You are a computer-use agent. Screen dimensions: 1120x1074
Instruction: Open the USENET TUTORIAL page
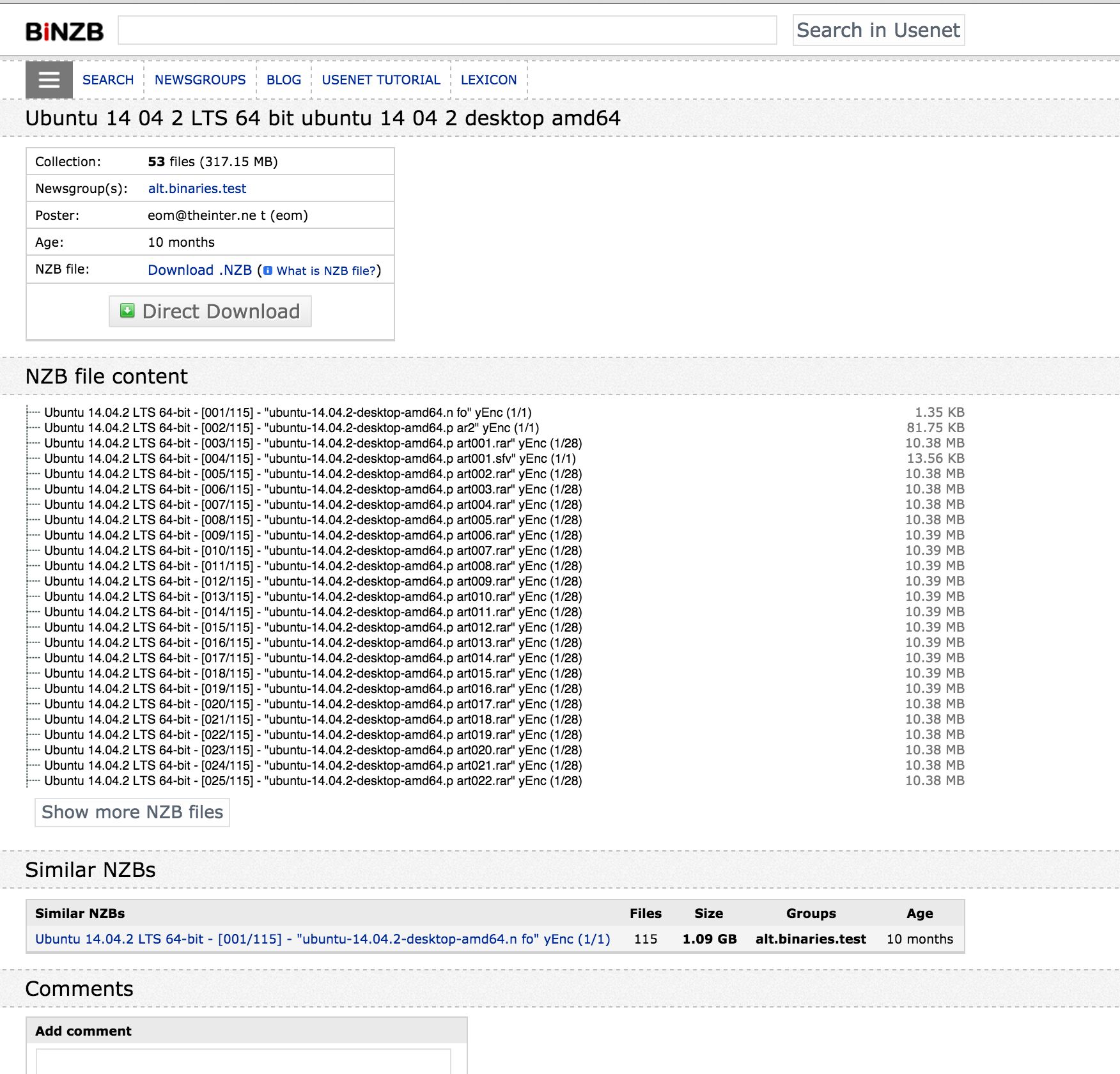click(x=381, y=79)
